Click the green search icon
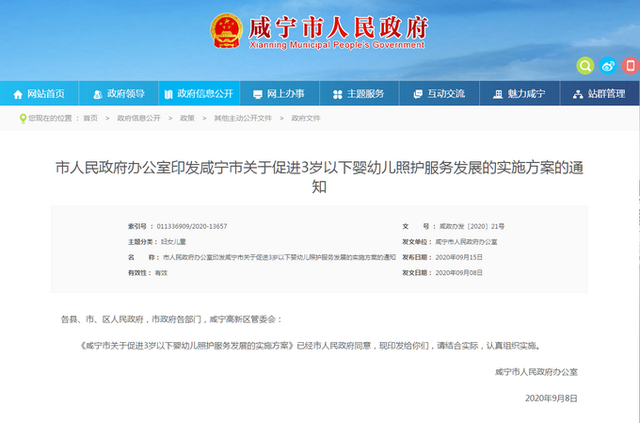 pos(585,66)
